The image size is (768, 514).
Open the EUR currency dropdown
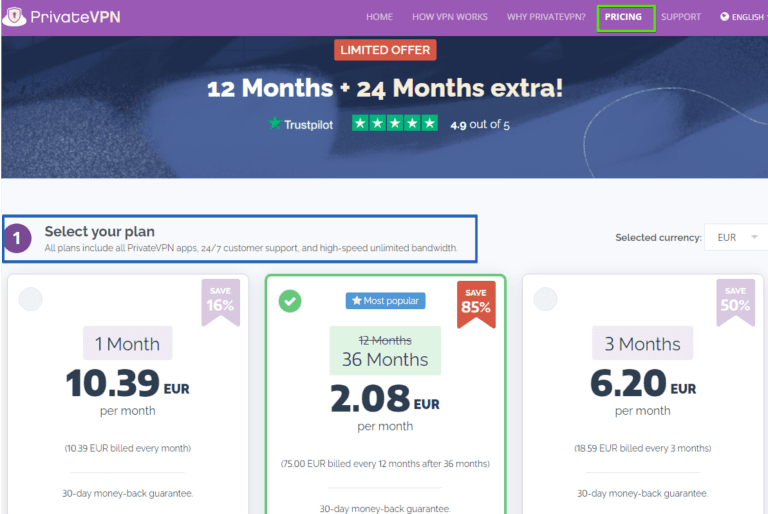click(x=735, y=237)
